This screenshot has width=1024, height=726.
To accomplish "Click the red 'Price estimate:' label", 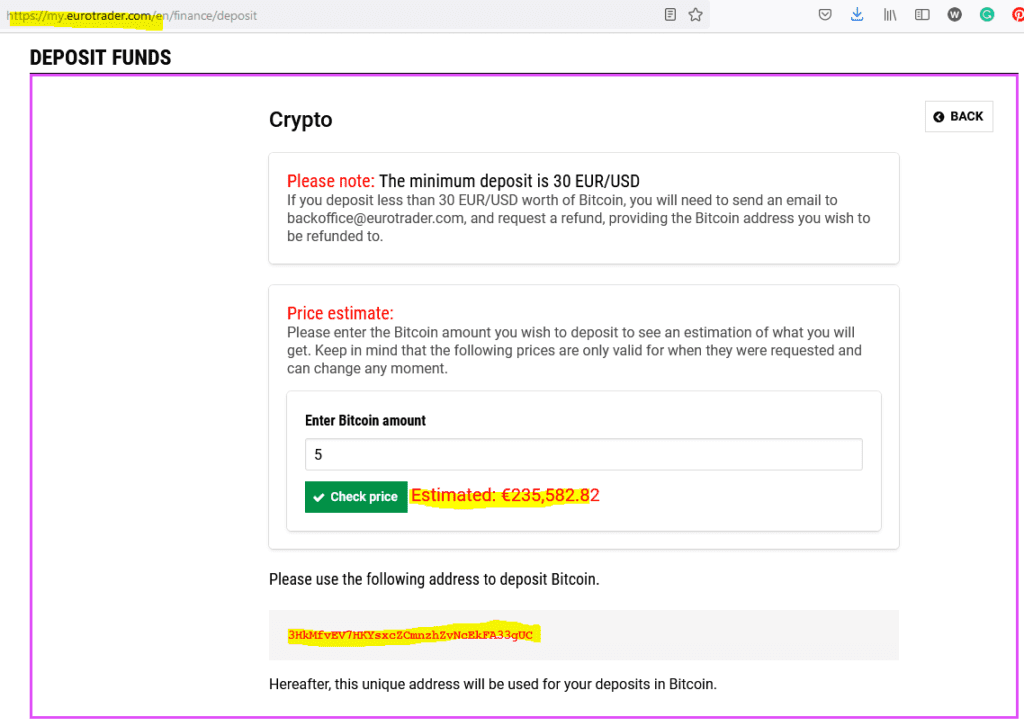I will click(x=340, y=313).
